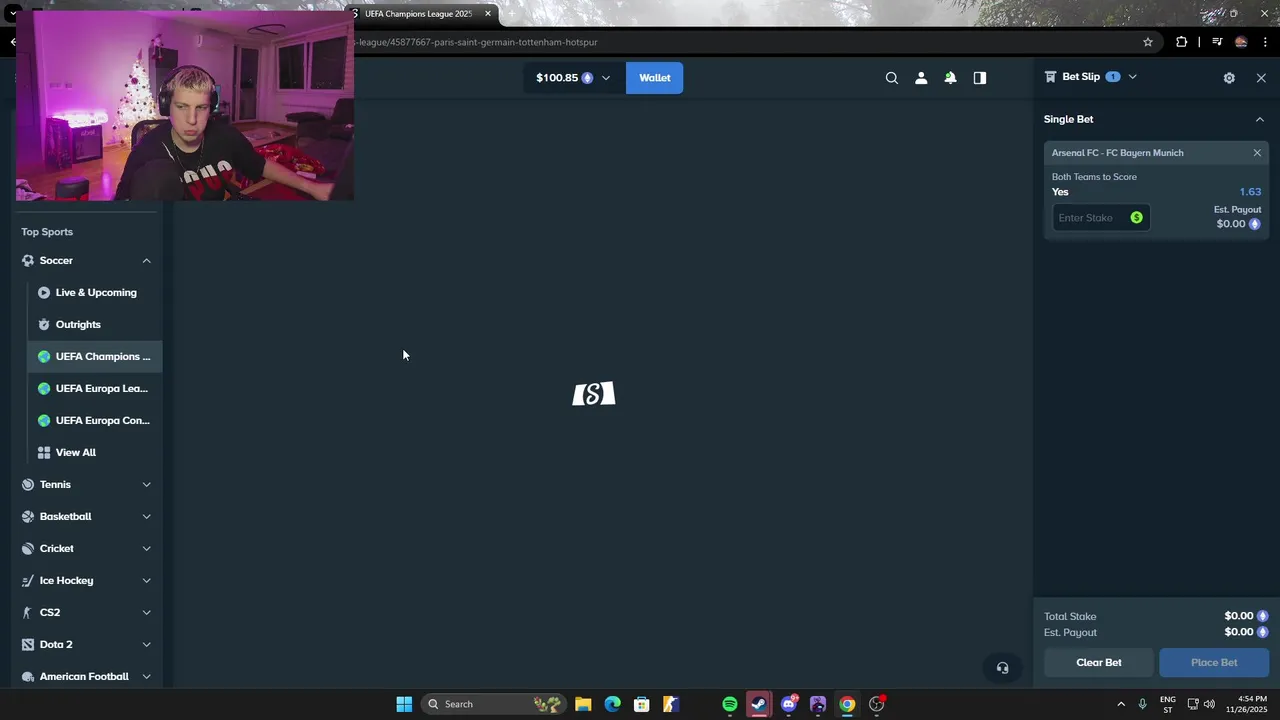Click the Place Bet button
Screen dimensions: 1280x720
coord(1214,663)
